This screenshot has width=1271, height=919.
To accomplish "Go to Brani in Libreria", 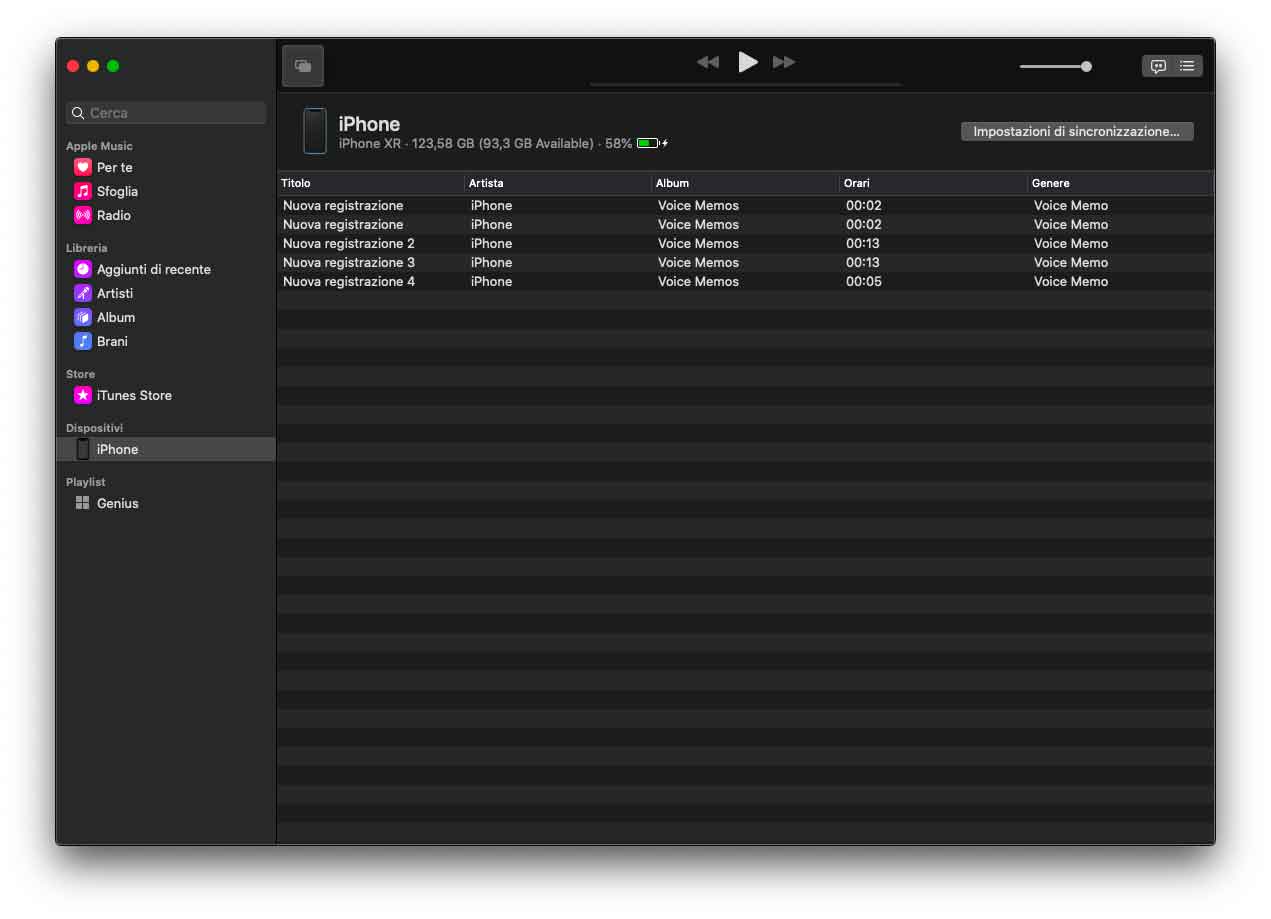I will click(112, 341).
